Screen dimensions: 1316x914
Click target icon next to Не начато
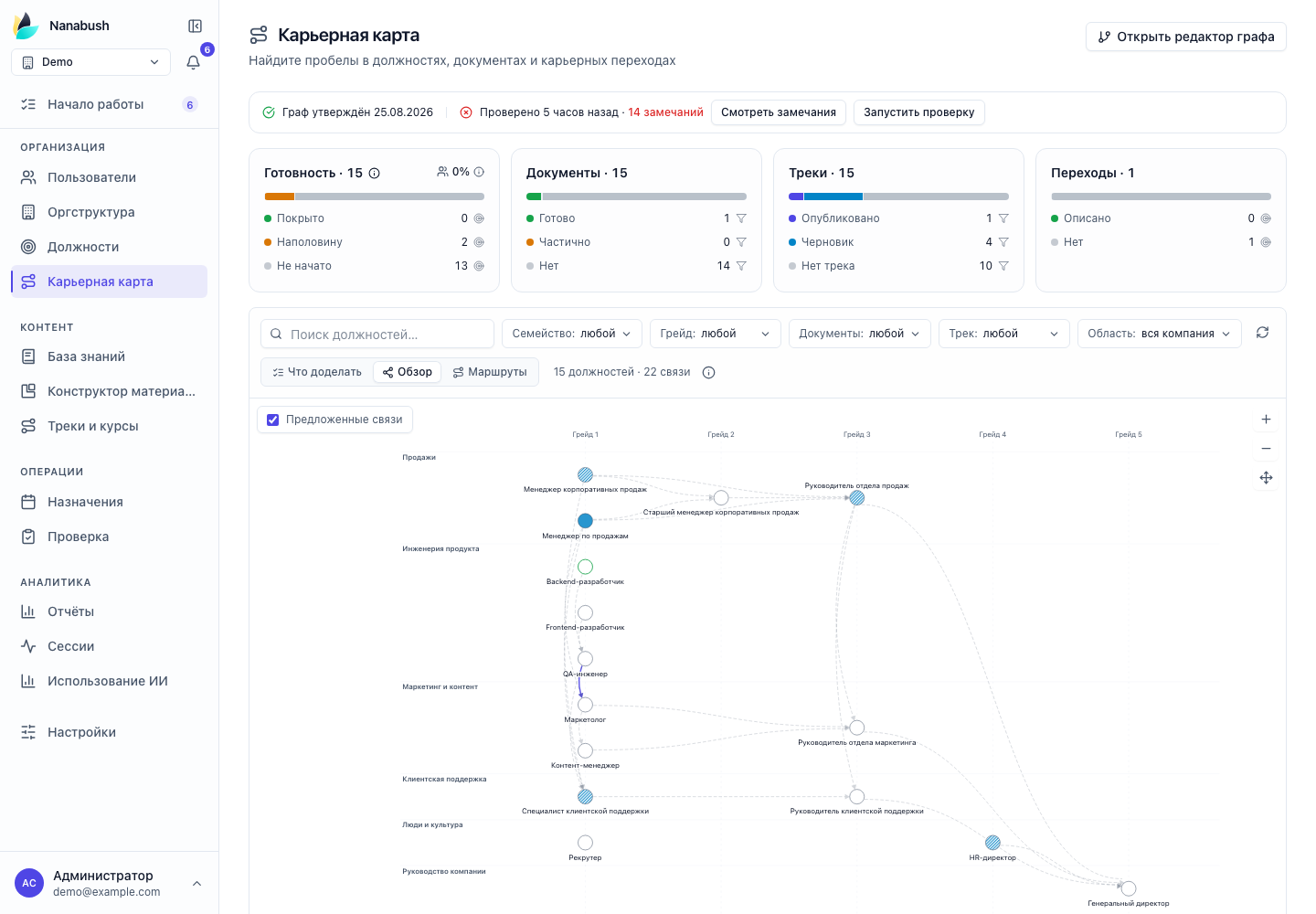(x=479, y=266)
